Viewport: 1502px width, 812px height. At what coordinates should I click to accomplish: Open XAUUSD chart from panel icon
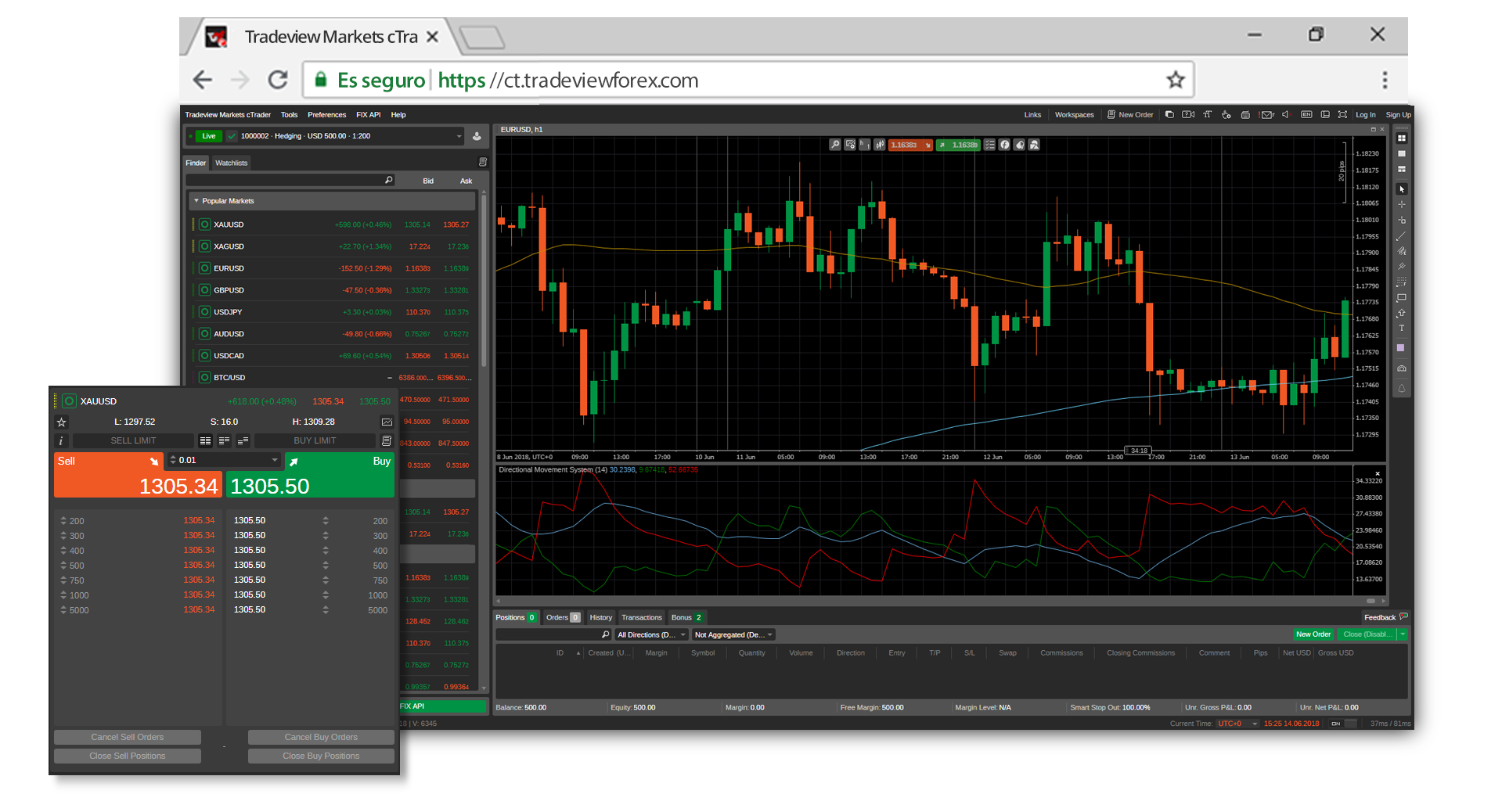coord(387,422)
